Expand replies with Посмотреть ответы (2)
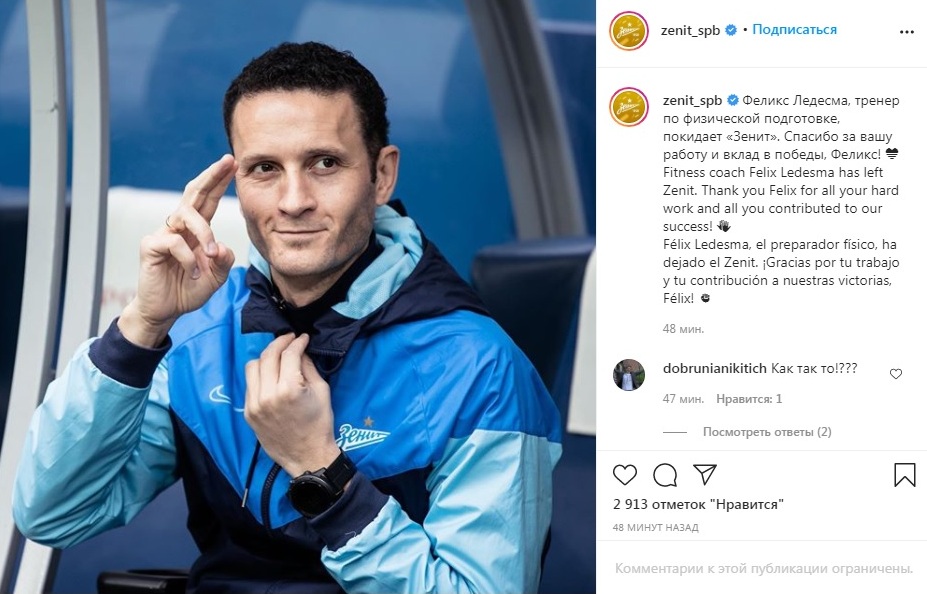The height and width of the screenshot is (594, 927). click(x=767, y=432)
